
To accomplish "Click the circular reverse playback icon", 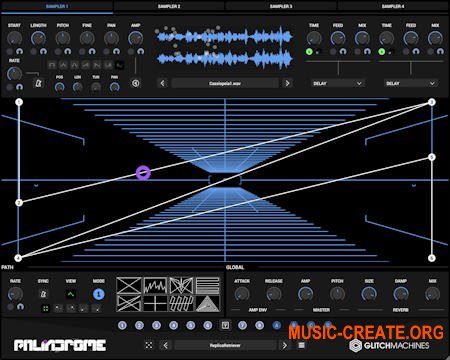I will (x=136, y=83).
